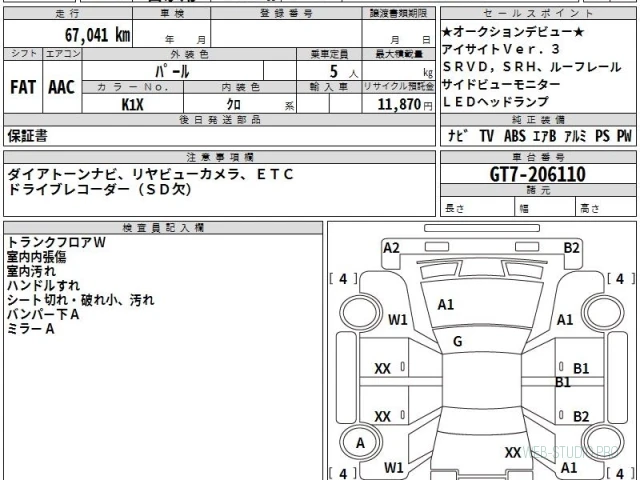The width and height of the screenshot is (640, 480).
Task: Select the B2 mark at the bumper corner
Action: click(x=571, y=248)
